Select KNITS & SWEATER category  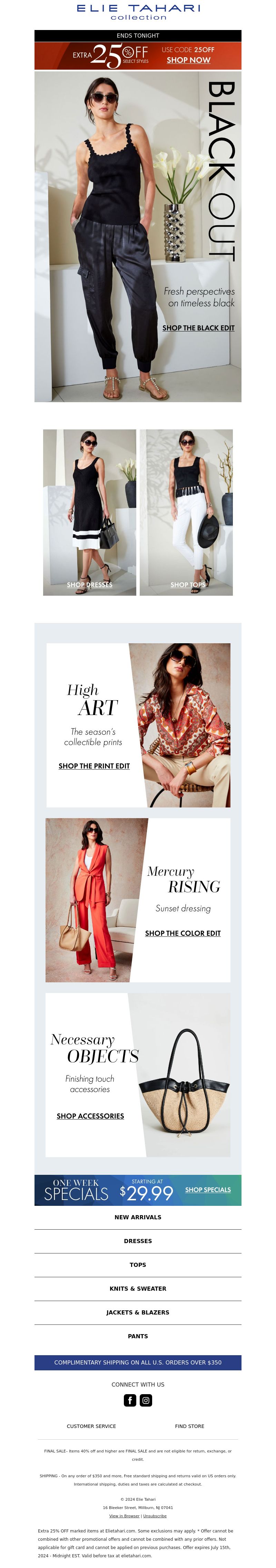138,1289
